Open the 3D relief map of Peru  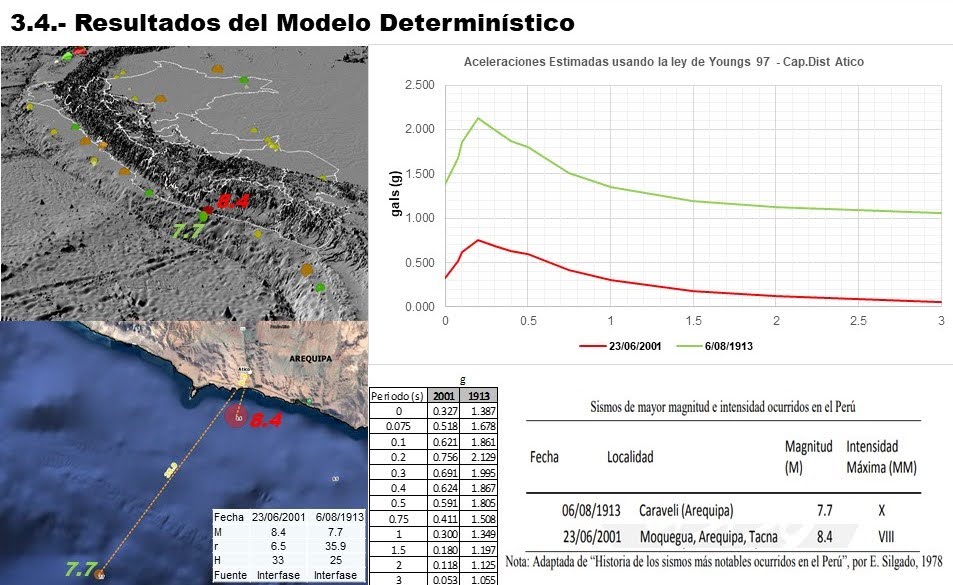[x=184, y=183]
